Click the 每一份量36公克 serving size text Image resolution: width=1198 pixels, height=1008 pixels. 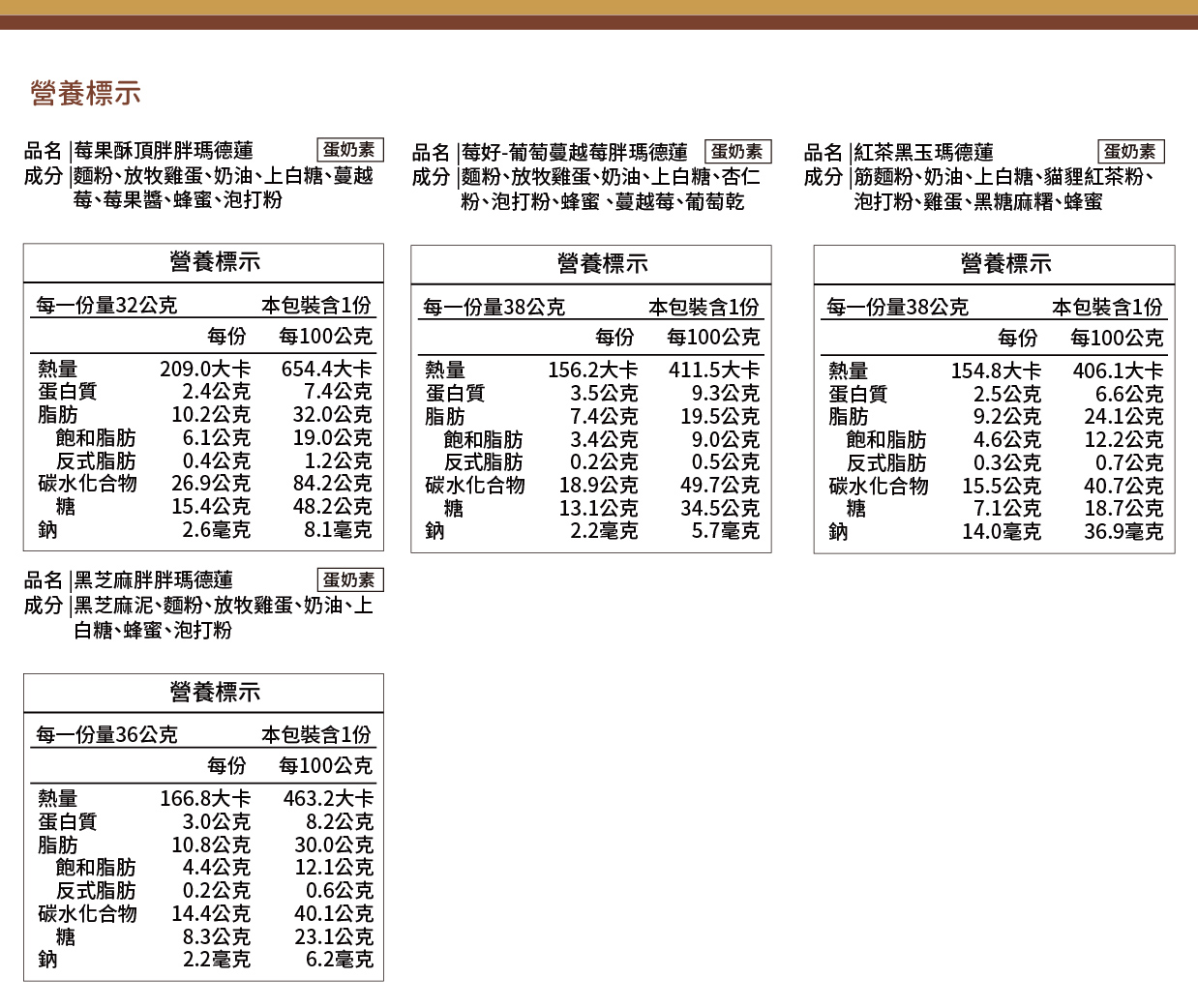tap(106, 735)
